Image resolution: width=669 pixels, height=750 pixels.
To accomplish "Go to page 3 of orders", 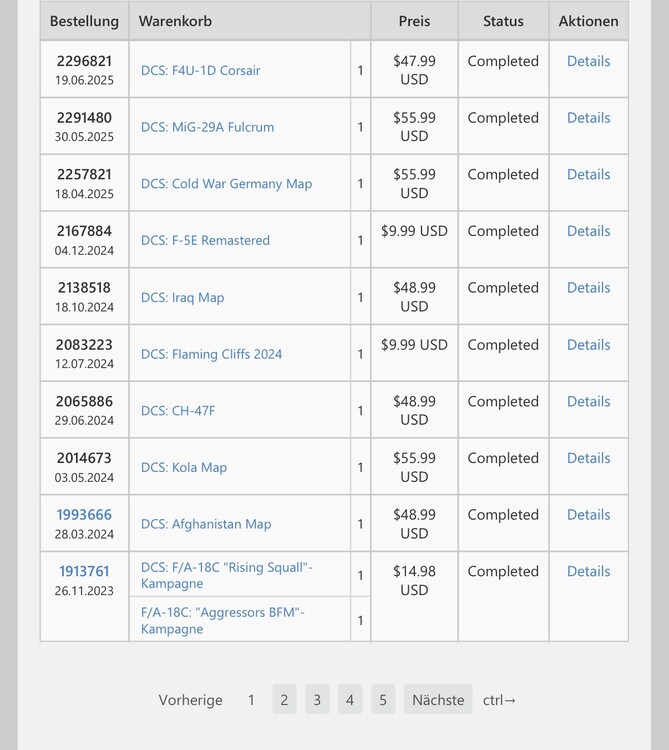I will click(317, 700).
